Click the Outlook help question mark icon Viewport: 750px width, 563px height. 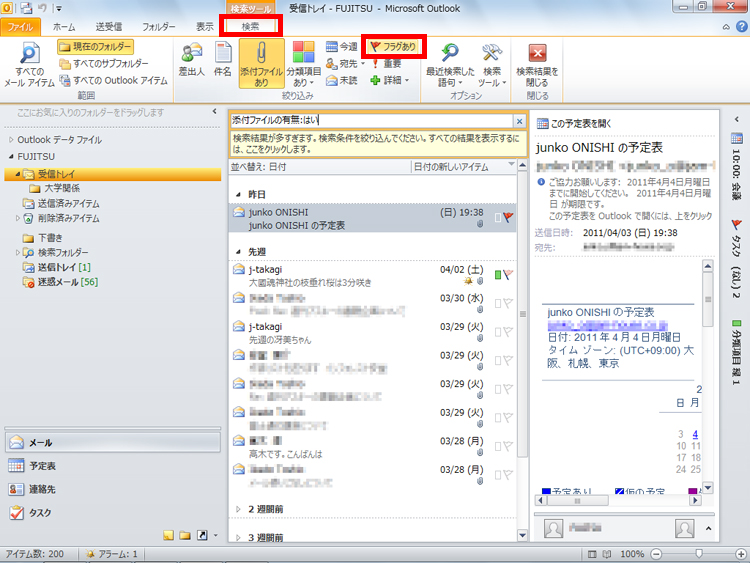click(x=742, y=27)
